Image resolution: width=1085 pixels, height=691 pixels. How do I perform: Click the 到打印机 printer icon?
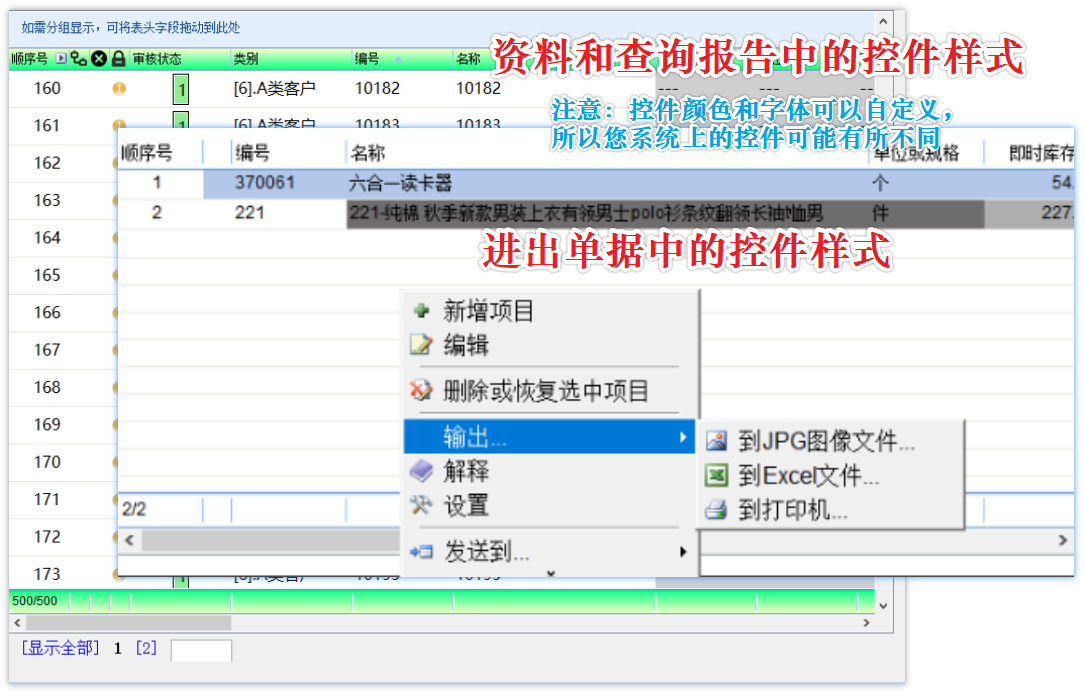[x=716, y=511]
